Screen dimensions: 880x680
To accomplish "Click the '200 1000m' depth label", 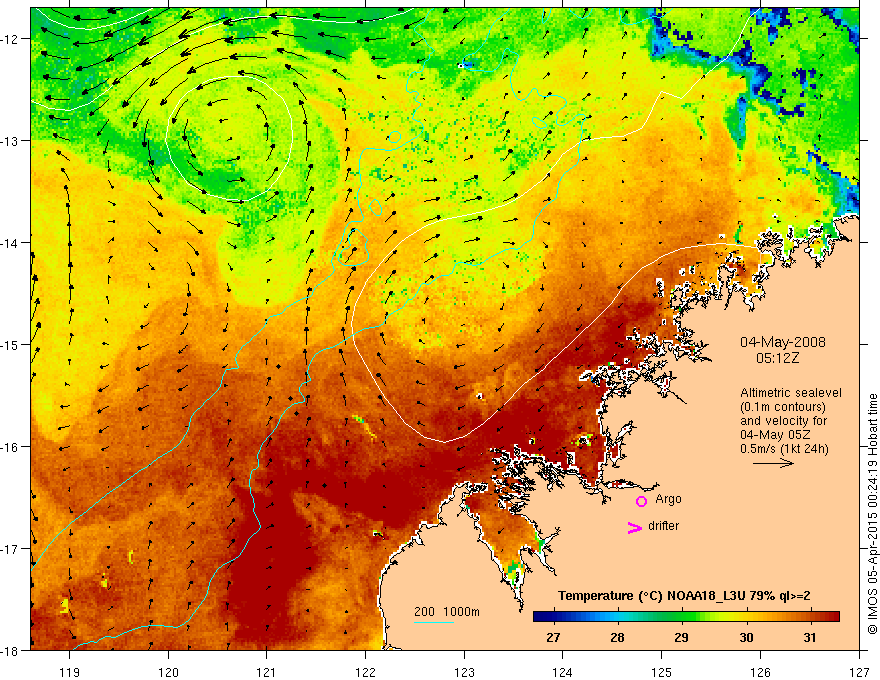I will (447, 612).
